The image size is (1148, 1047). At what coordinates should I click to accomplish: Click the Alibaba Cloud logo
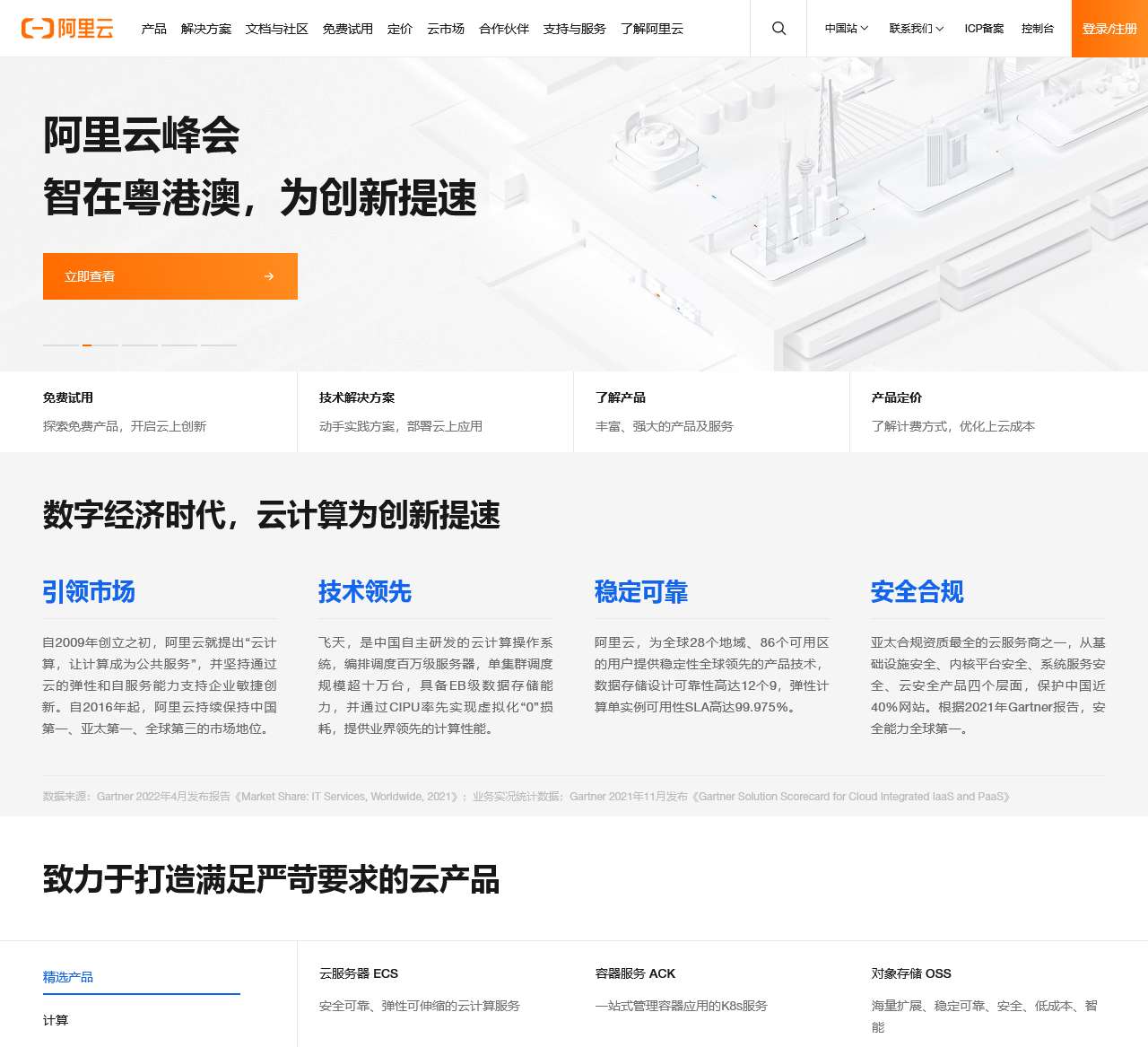pos(67,29)
